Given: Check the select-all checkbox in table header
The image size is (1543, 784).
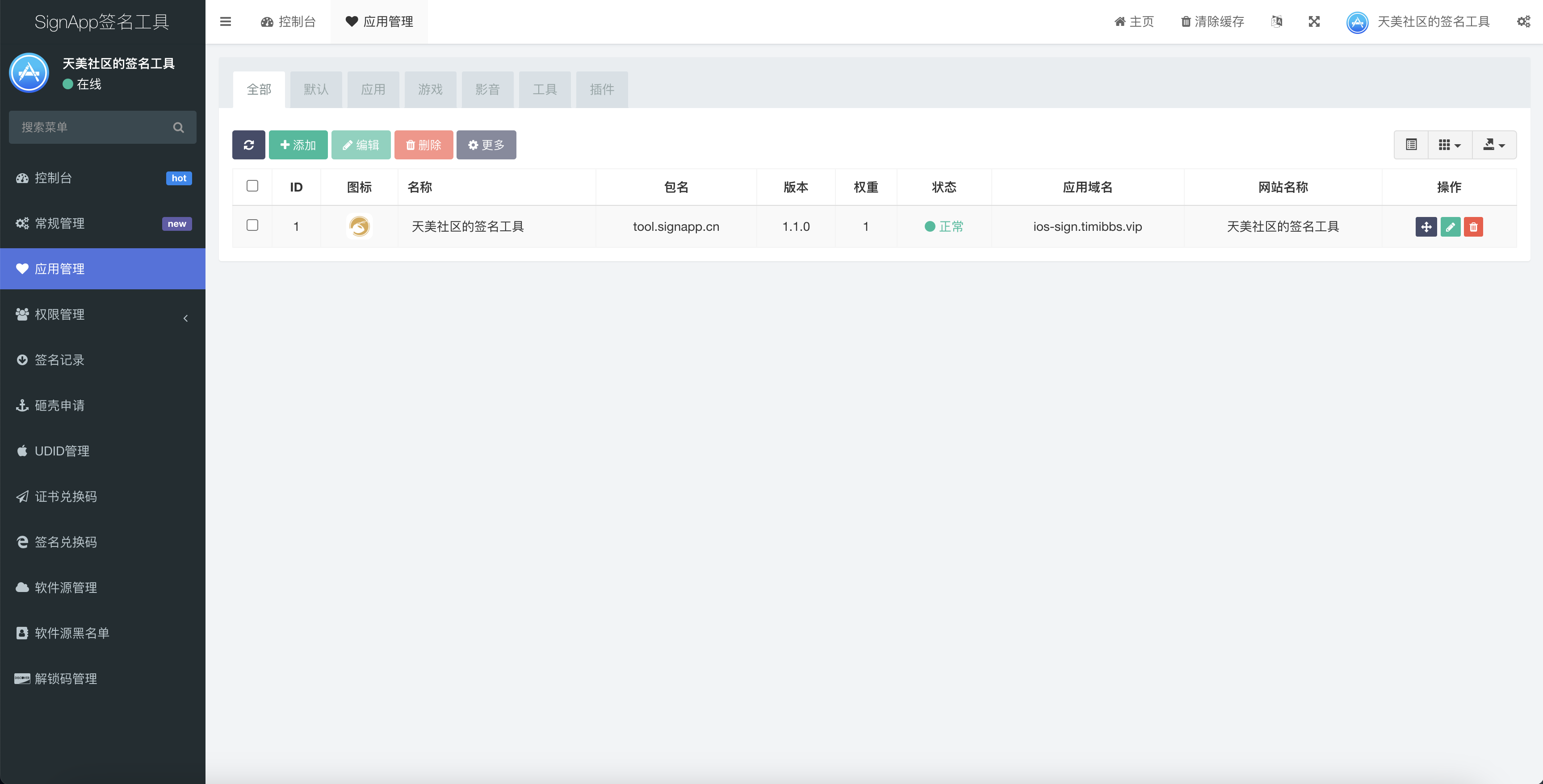Looking at the screenshot, I should tap(252, 186).
